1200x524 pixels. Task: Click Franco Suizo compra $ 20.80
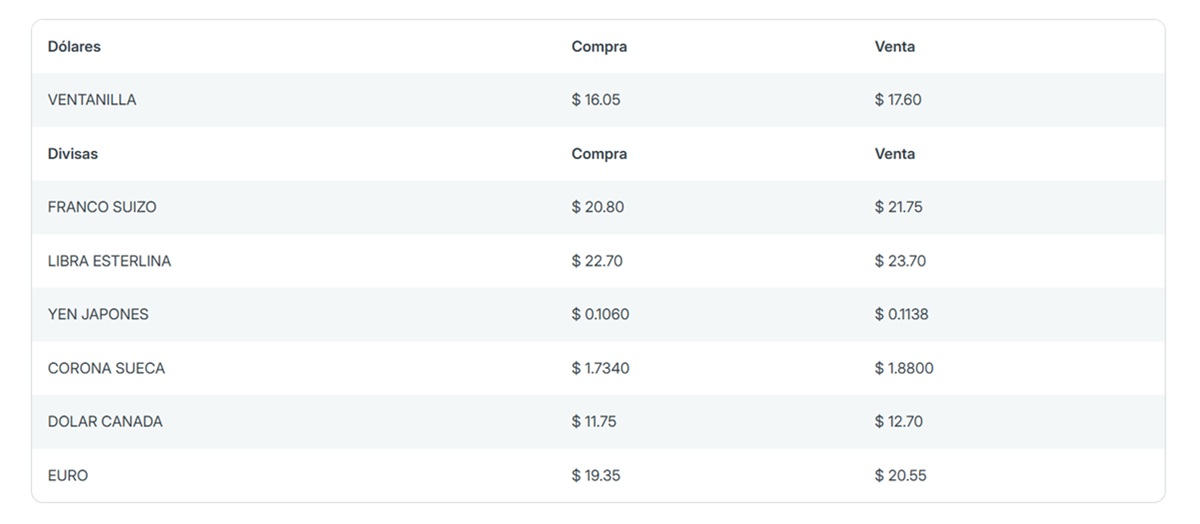point(598,207)
